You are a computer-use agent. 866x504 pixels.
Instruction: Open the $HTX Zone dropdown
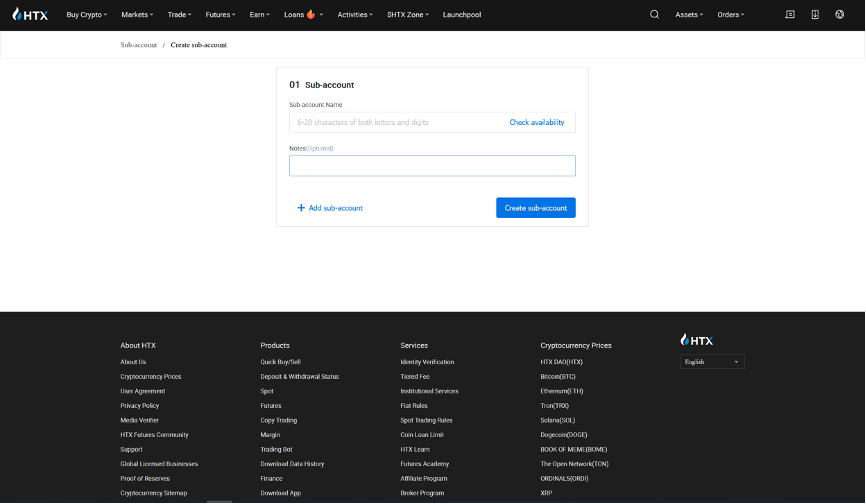(408, 14)
